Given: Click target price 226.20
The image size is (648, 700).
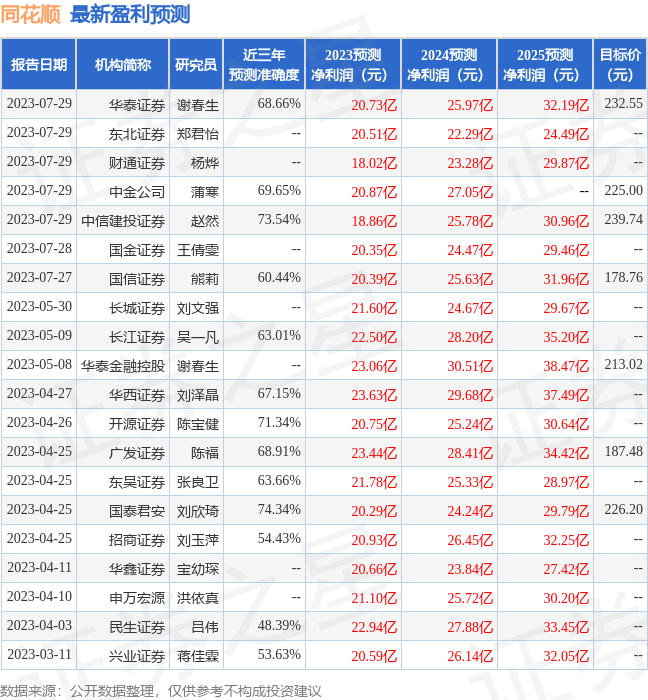Looking at the screenshot, I should click(623, 510).
